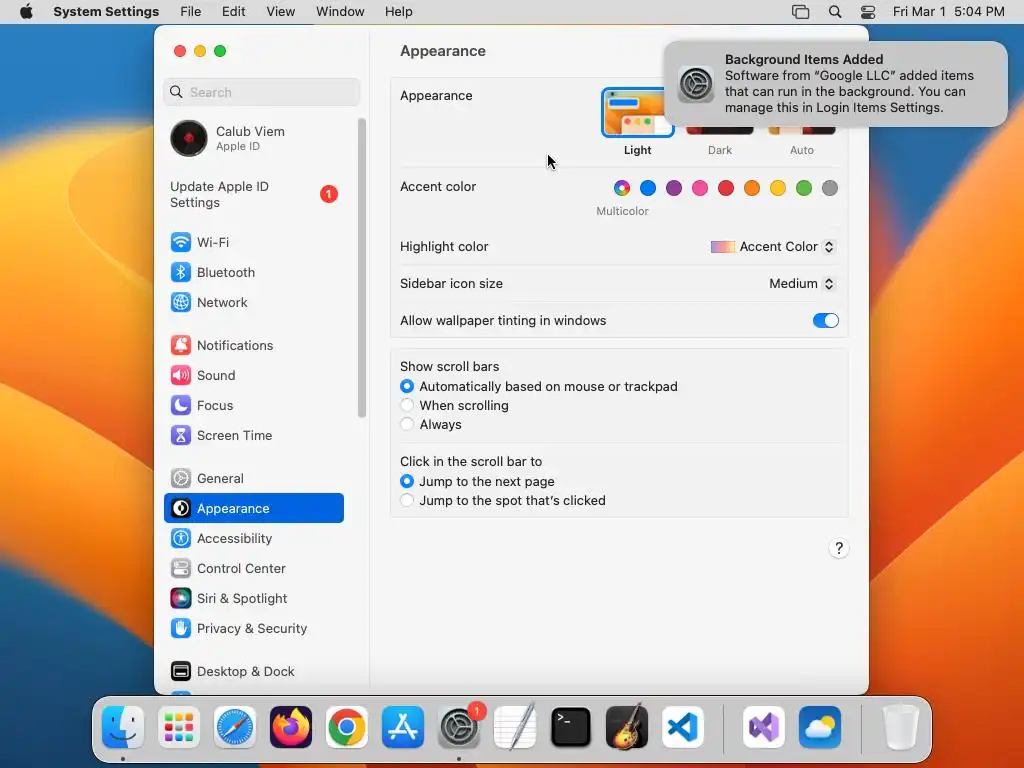Open the Highlight color dropdown
Image resolution: width=1024 pixels, height=768 pixels.
point(773,247)
